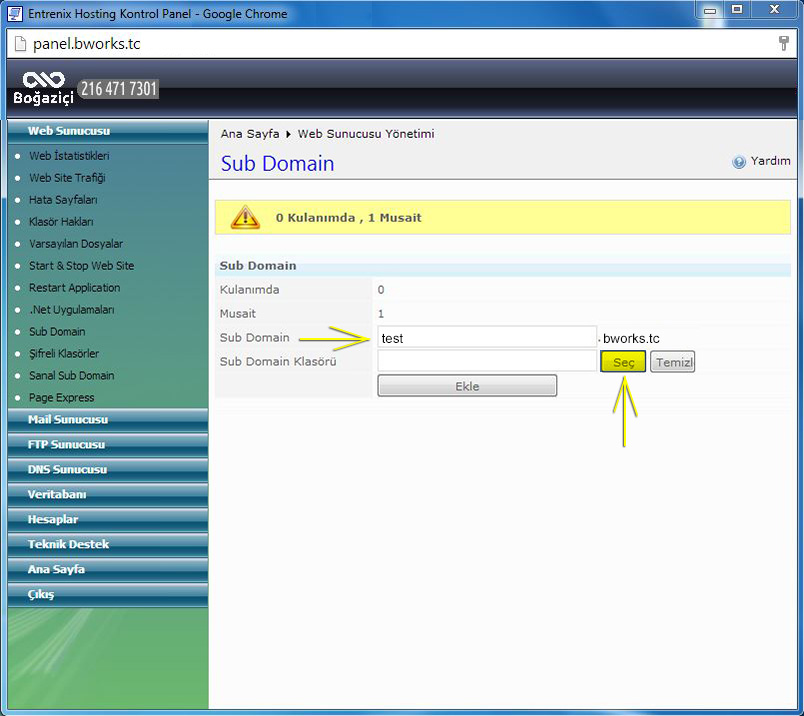Viewport: 804px width, 716px height.
Task: Go to Restart Application page
Action: pyautogui.click(x=75, y=288)
